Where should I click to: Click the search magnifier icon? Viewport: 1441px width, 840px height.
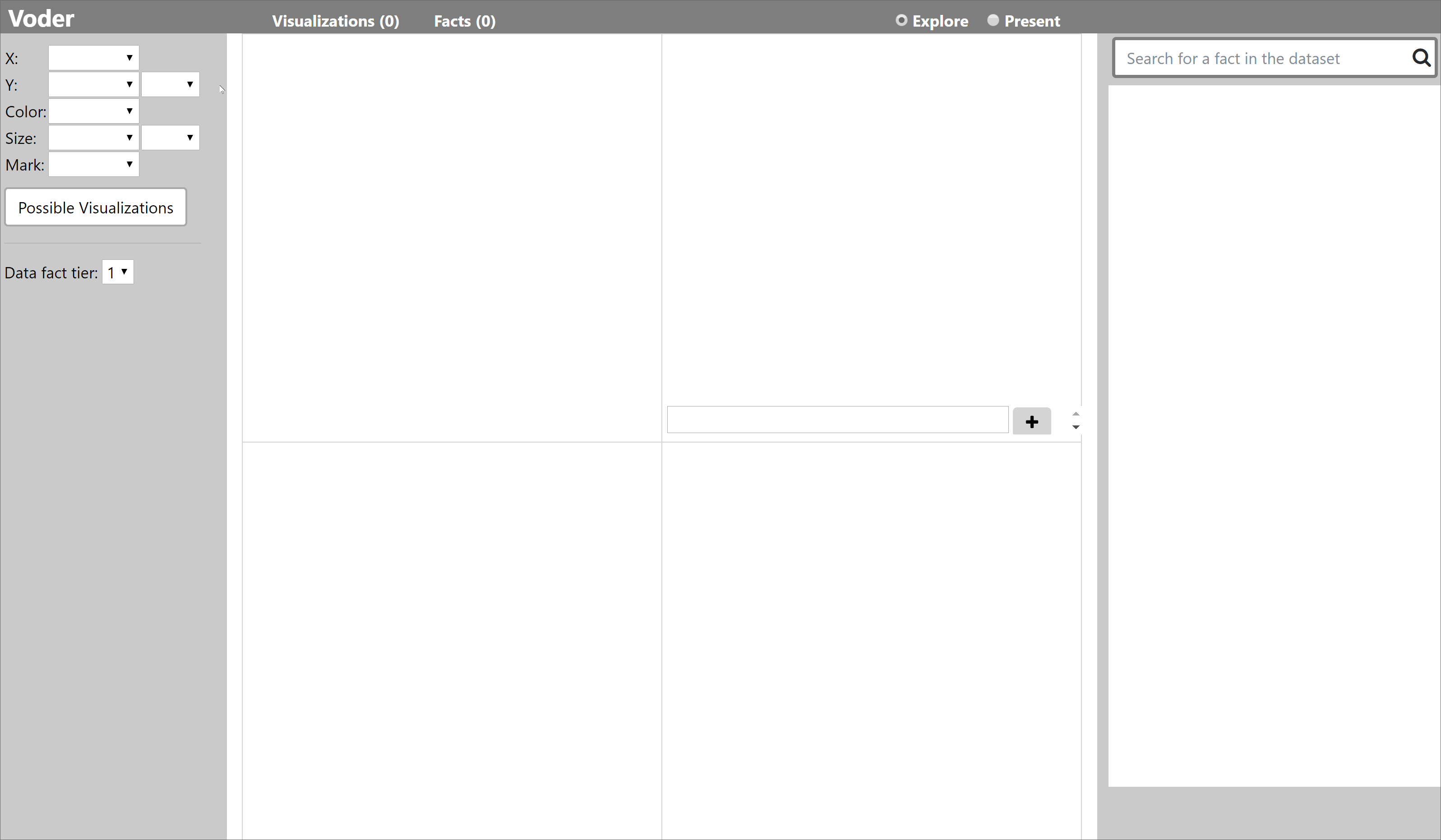1421,58
